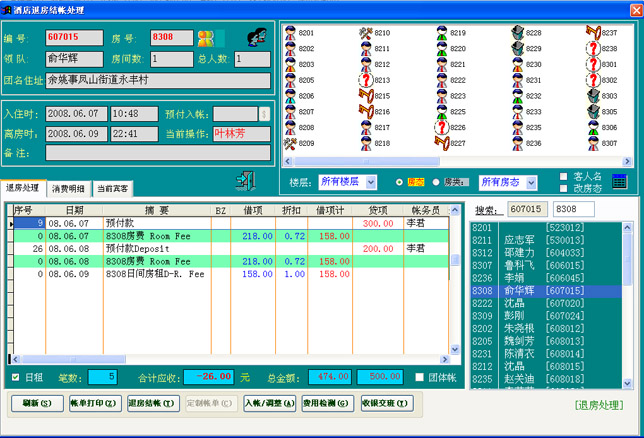Image resolution: width=644 pixels, height=438 pixels.
Task: Open the calculator grid icon
Action: point(620,181)
